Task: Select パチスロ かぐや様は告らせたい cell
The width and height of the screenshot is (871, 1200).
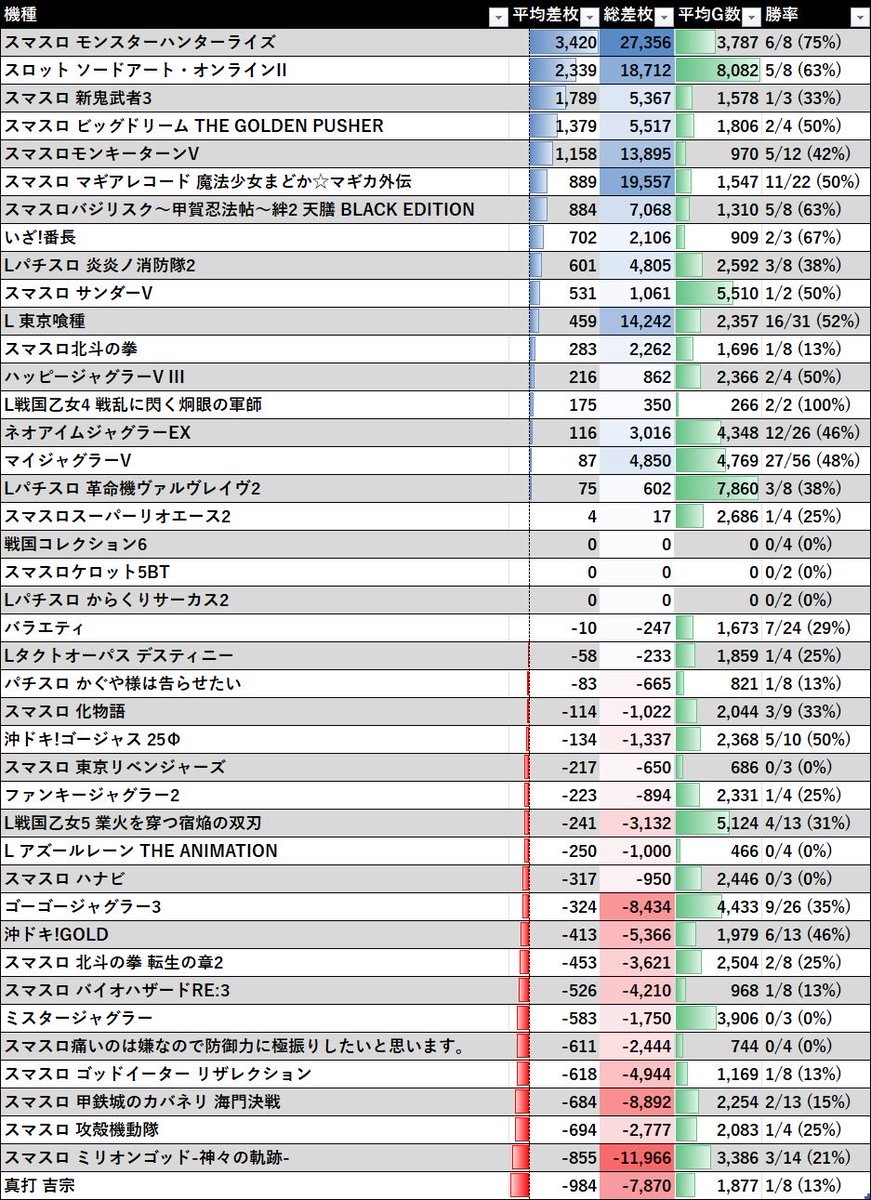Action: click(255, 684)
